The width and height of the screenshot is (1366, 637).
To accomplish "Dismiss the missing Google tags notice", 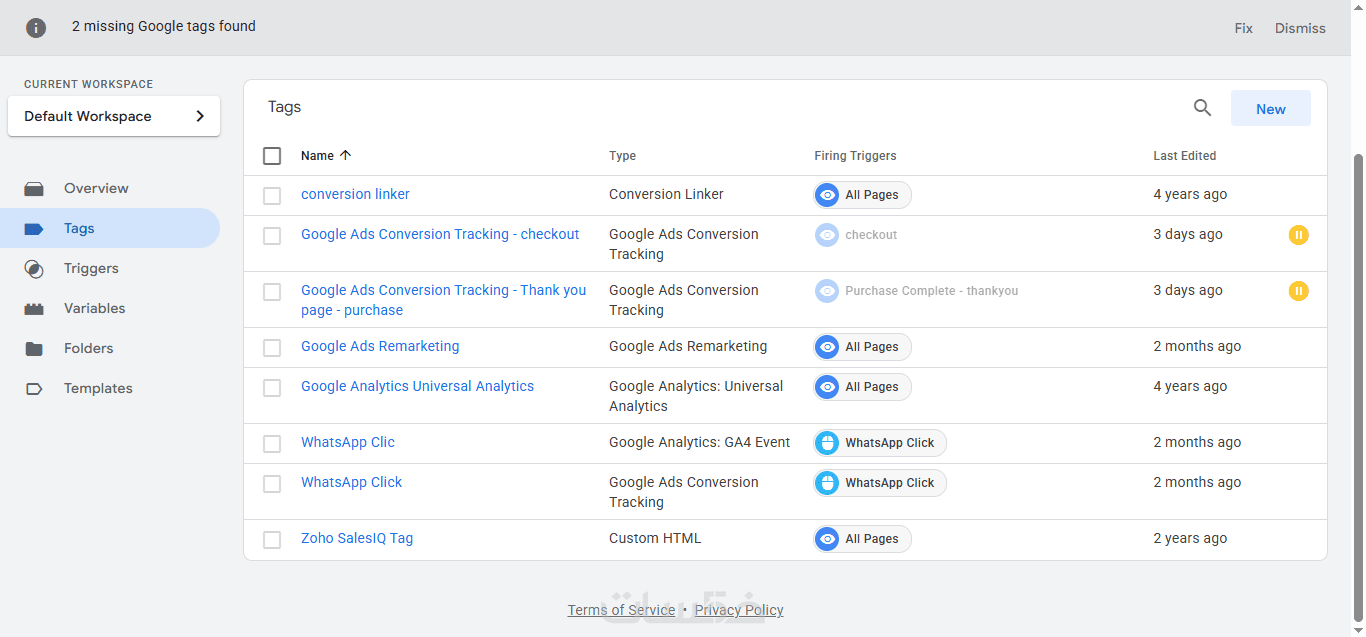I will 1300,28.
